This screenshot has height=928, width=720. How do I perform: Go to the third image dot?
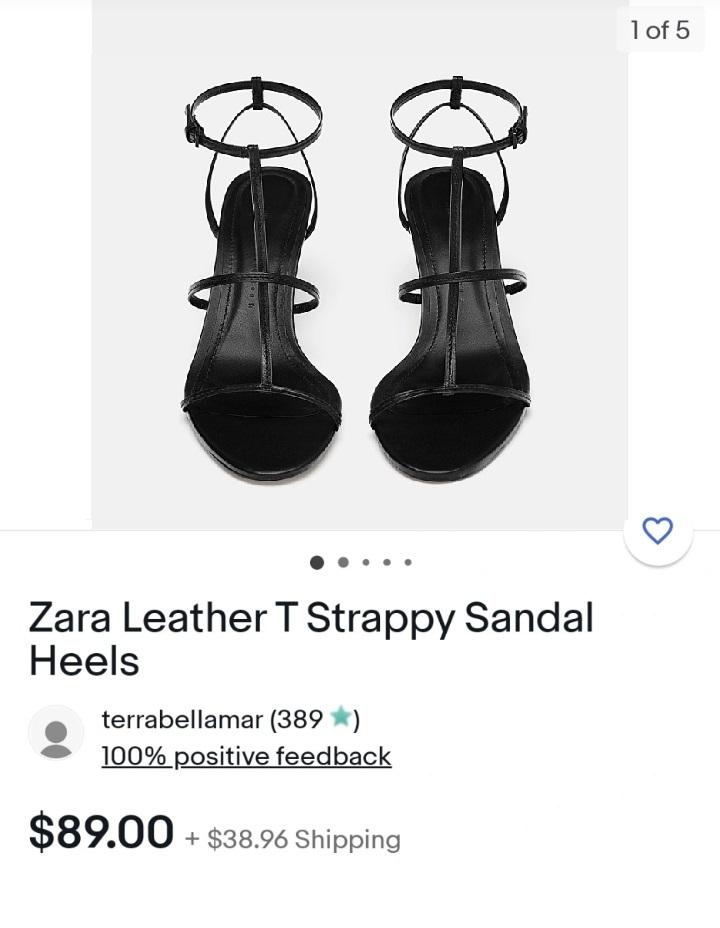coord(366,562)
